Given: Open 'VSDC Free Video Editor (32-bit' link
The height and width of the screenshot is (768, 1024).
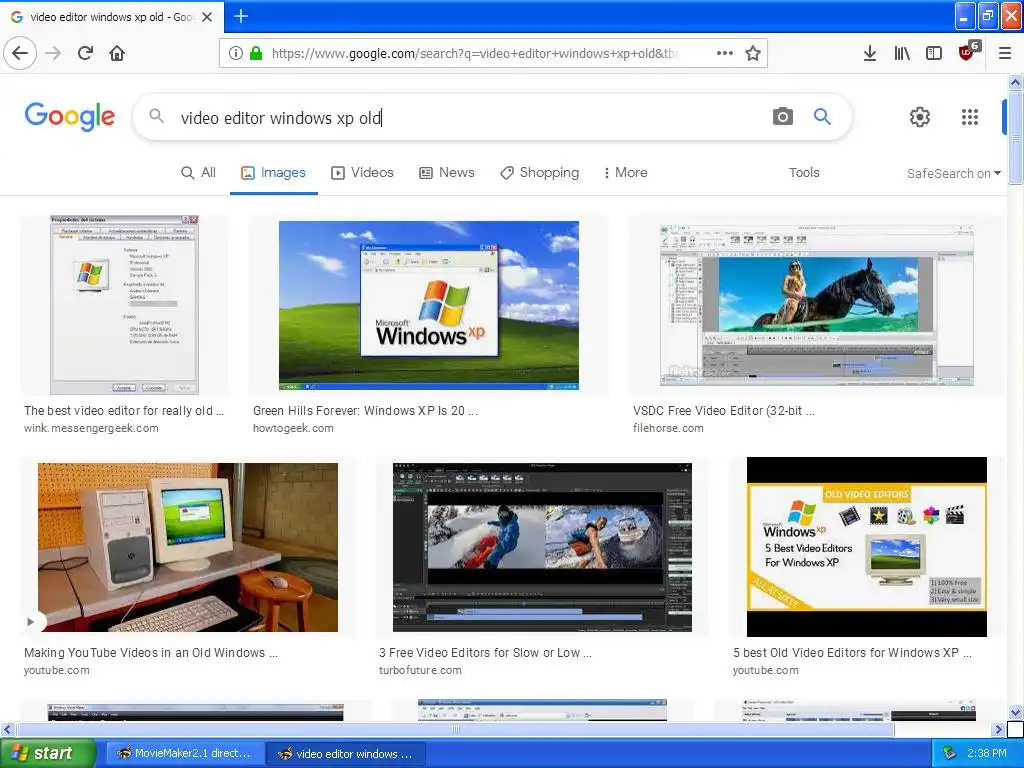Looking at the screenshot, I should (x=724, y=411).
